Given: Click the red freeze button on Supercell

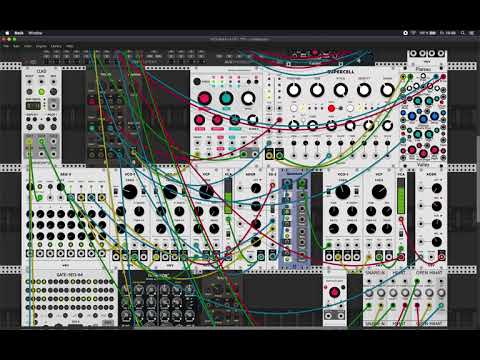Looking at the screenshot, I should [331, 108].
